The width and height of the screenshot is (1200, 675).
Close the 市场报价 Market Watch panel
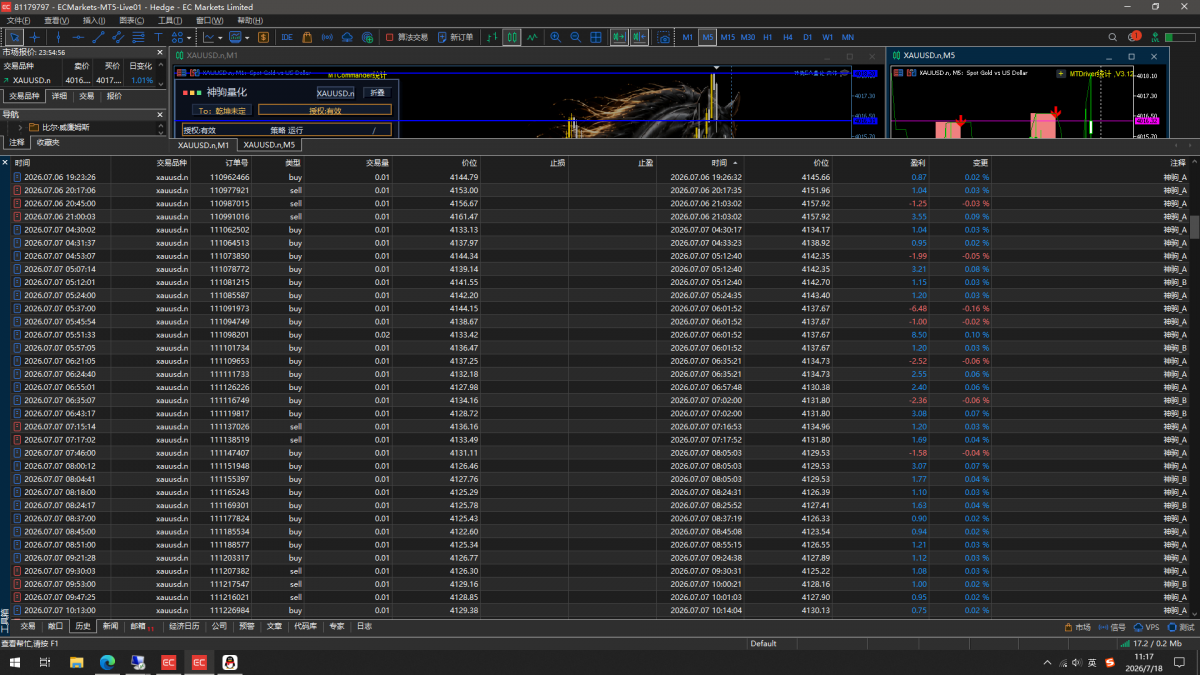click(x=160, y=52)
